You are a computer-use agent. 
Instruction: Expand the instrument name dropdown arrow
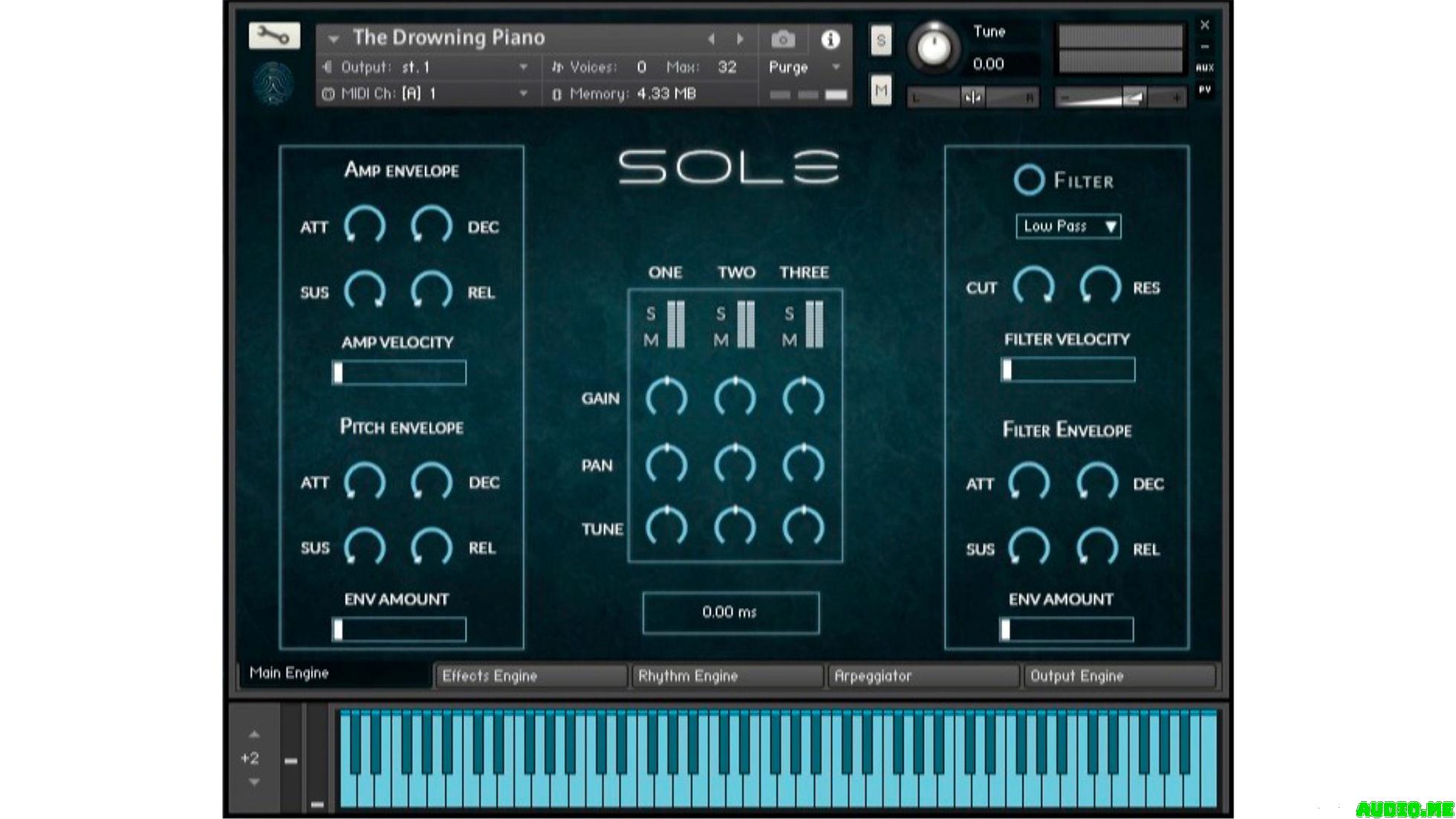(x=334, y=38)
